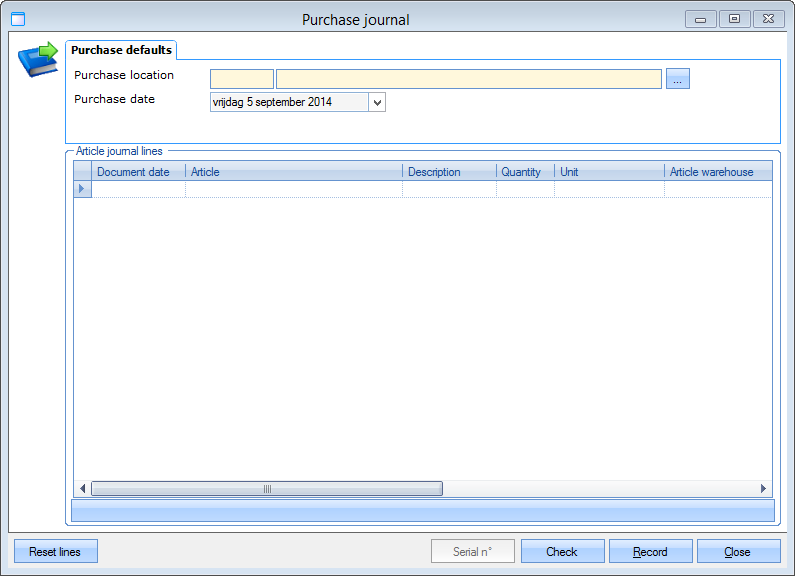Click the Record button

[x=650, y=552]
